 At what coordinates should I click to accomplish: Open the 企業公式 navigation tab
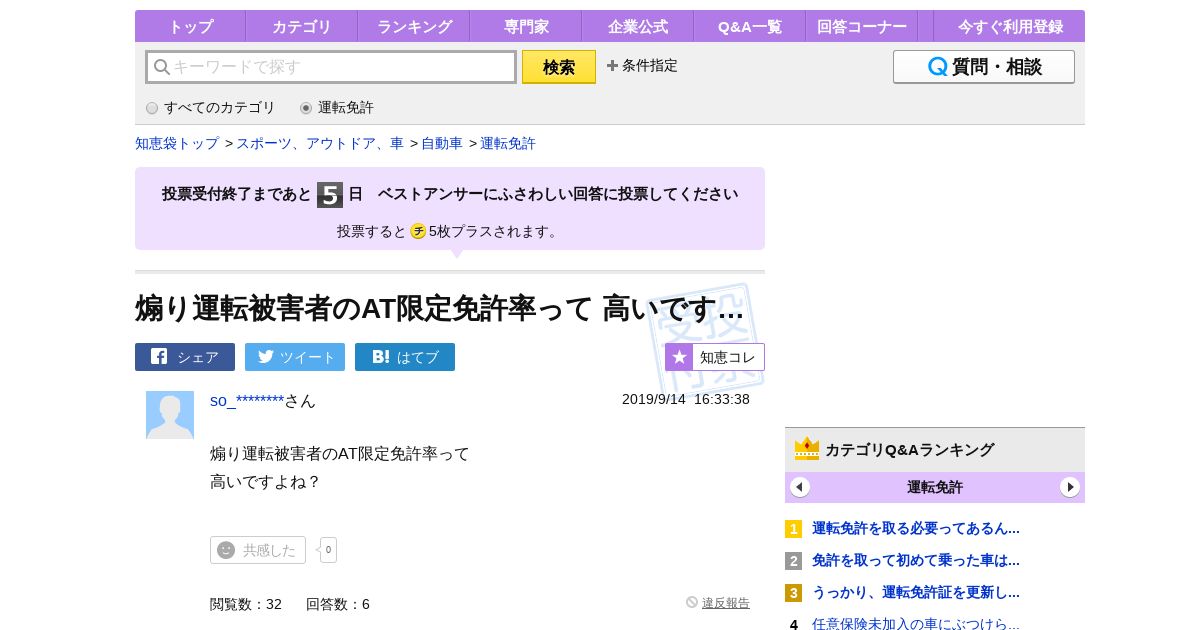[638, 26]
